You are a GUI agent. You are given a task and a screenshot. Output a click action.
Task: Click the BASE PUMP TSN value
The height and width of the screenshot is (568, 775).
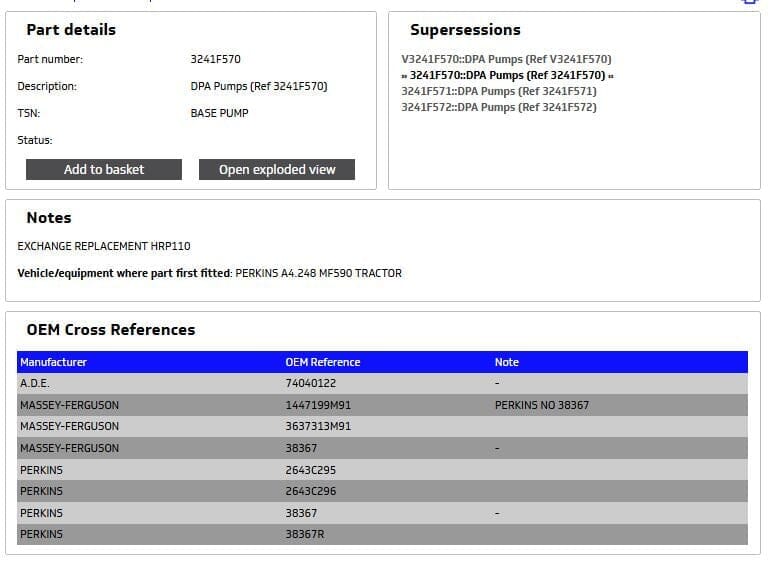[x=219, y=113]
